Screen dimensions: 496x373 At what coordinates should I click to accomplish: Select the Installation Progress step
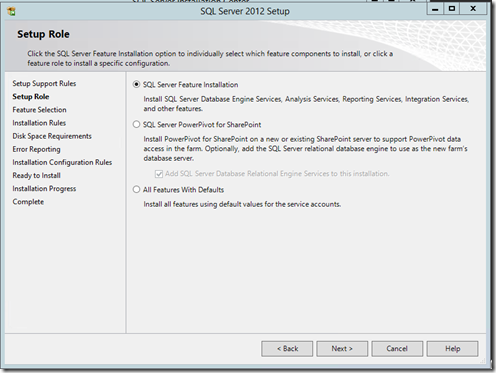tap(44, 189)
